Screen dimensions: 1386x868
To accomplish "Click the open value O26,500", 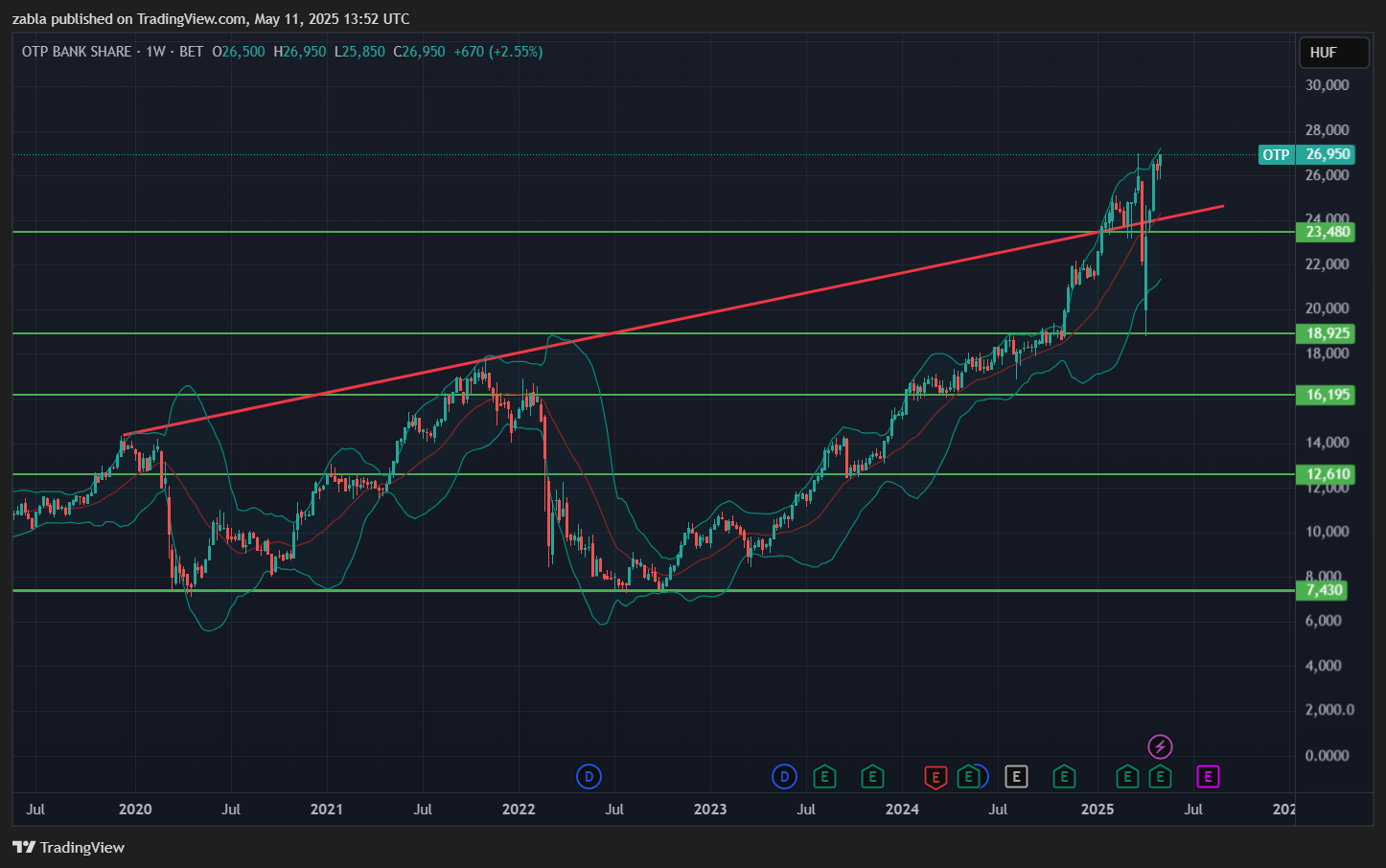I will click(x=239, y=52).
